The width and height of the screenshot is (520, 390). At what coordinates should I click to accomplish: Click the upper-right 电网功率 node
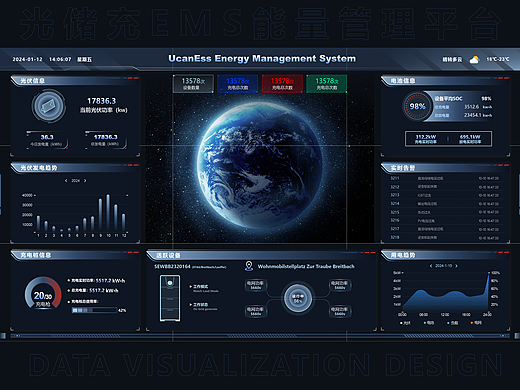(340, 285)
